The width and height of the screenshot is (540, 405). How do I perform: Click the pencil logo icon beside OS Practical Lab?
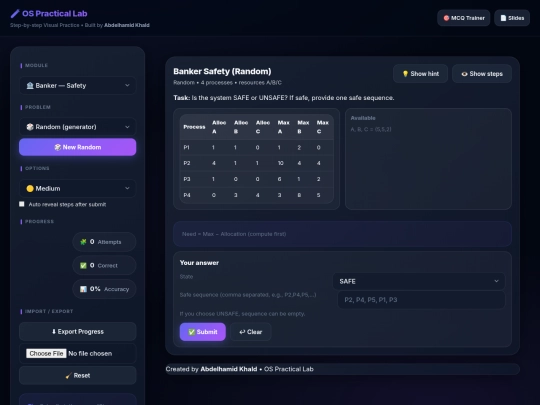pyautogui.click(x=15, y=14)
